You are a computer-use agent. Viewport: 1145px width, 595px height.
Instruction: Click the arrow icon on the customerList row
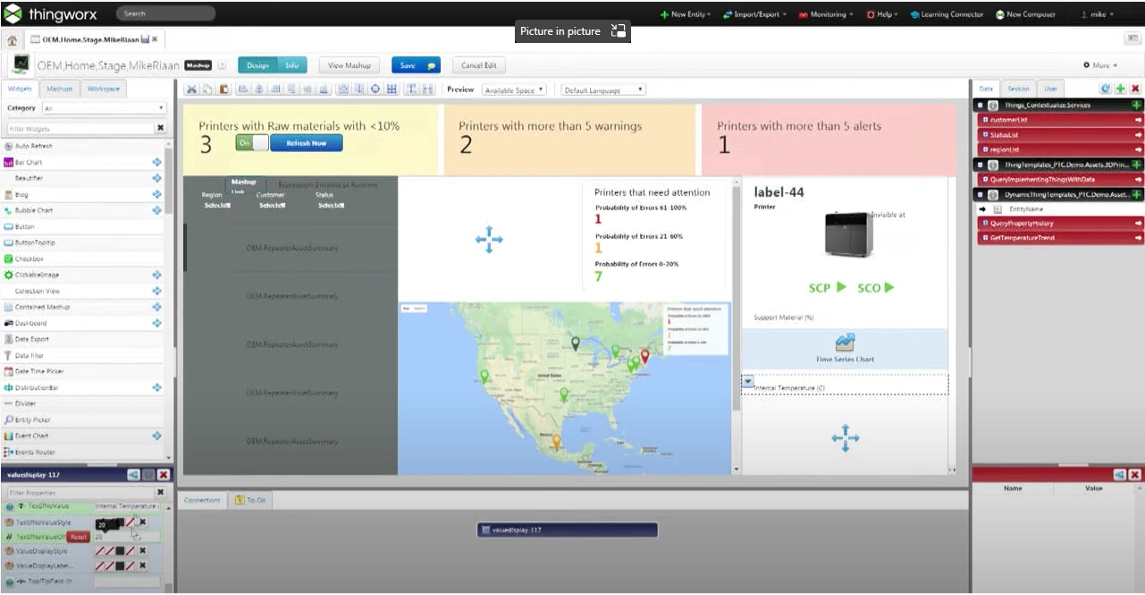1138,120
